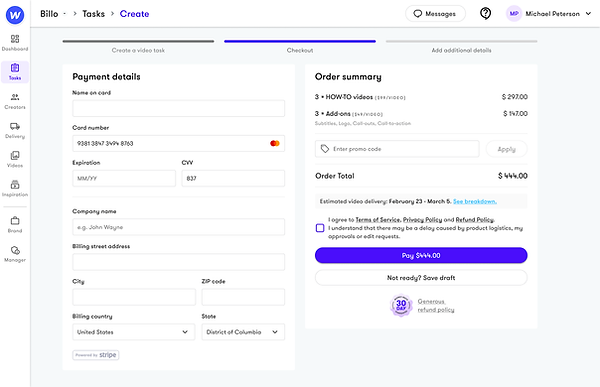Focus the Name on card field

[x=178, y=108]
